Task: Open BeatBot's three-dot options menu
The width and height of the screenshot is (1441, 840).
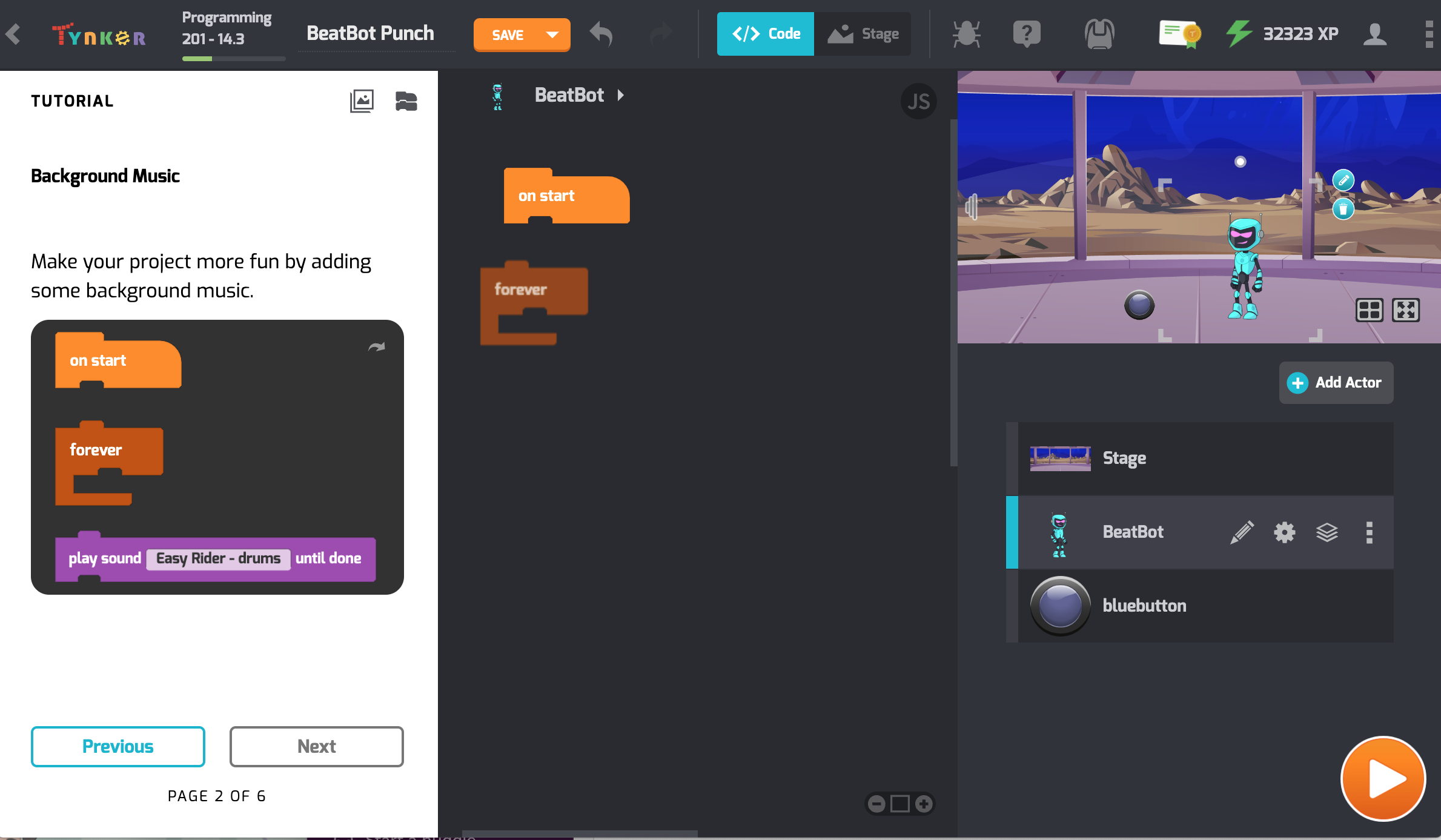Action: [x=1369, y=532]
